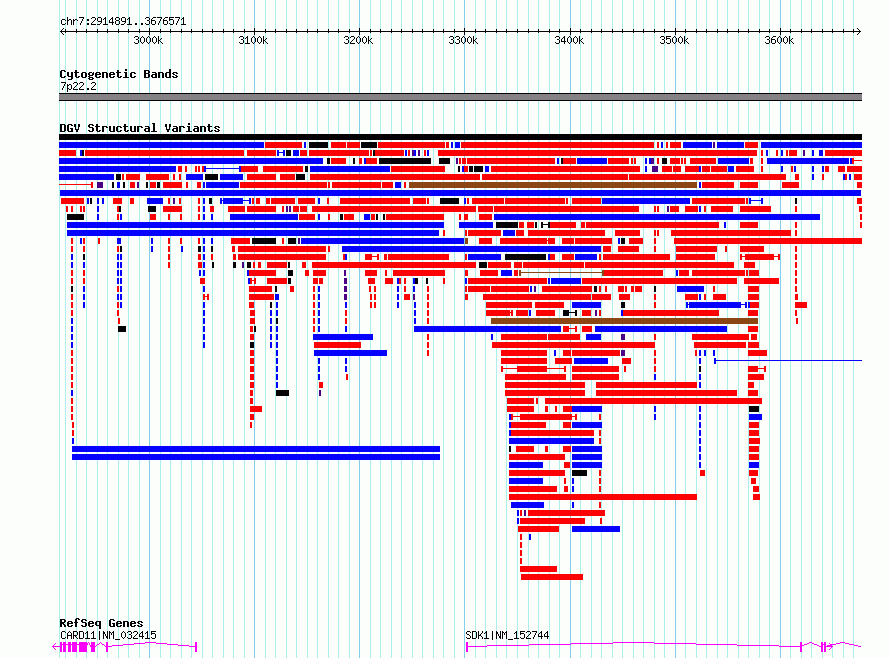Click the right arrow end of ruler
890x658 pixels.
pos(858,31)
